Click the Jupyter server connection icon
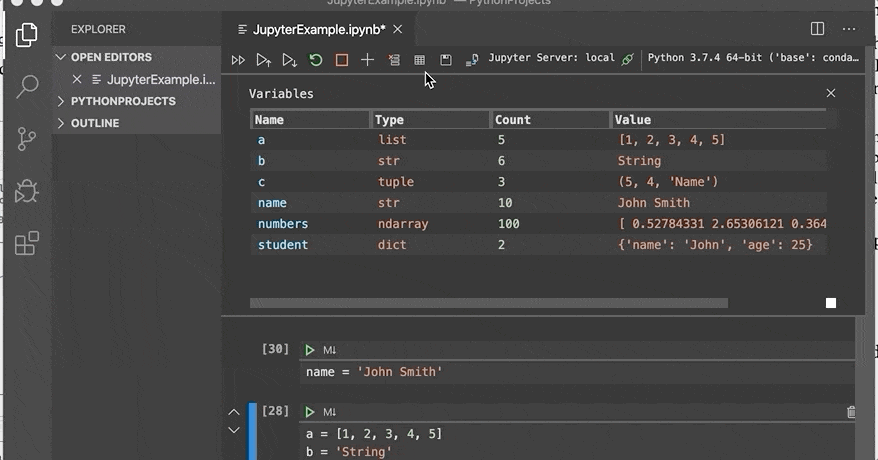 click(628, 58)
